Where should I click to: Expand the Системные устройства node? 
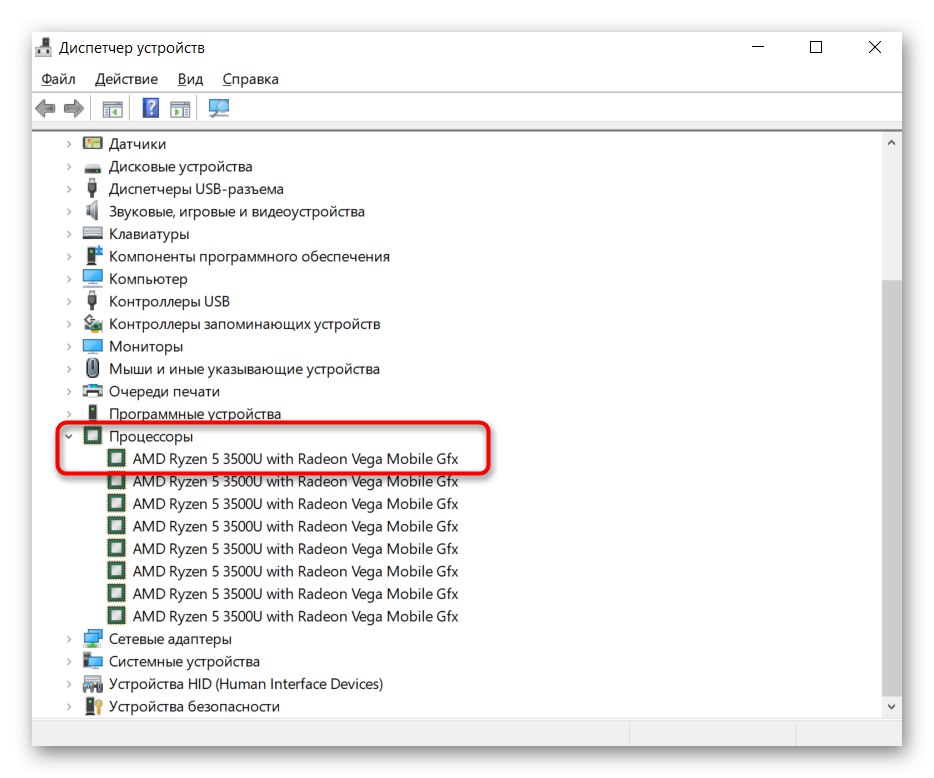(x=69, y=661)
